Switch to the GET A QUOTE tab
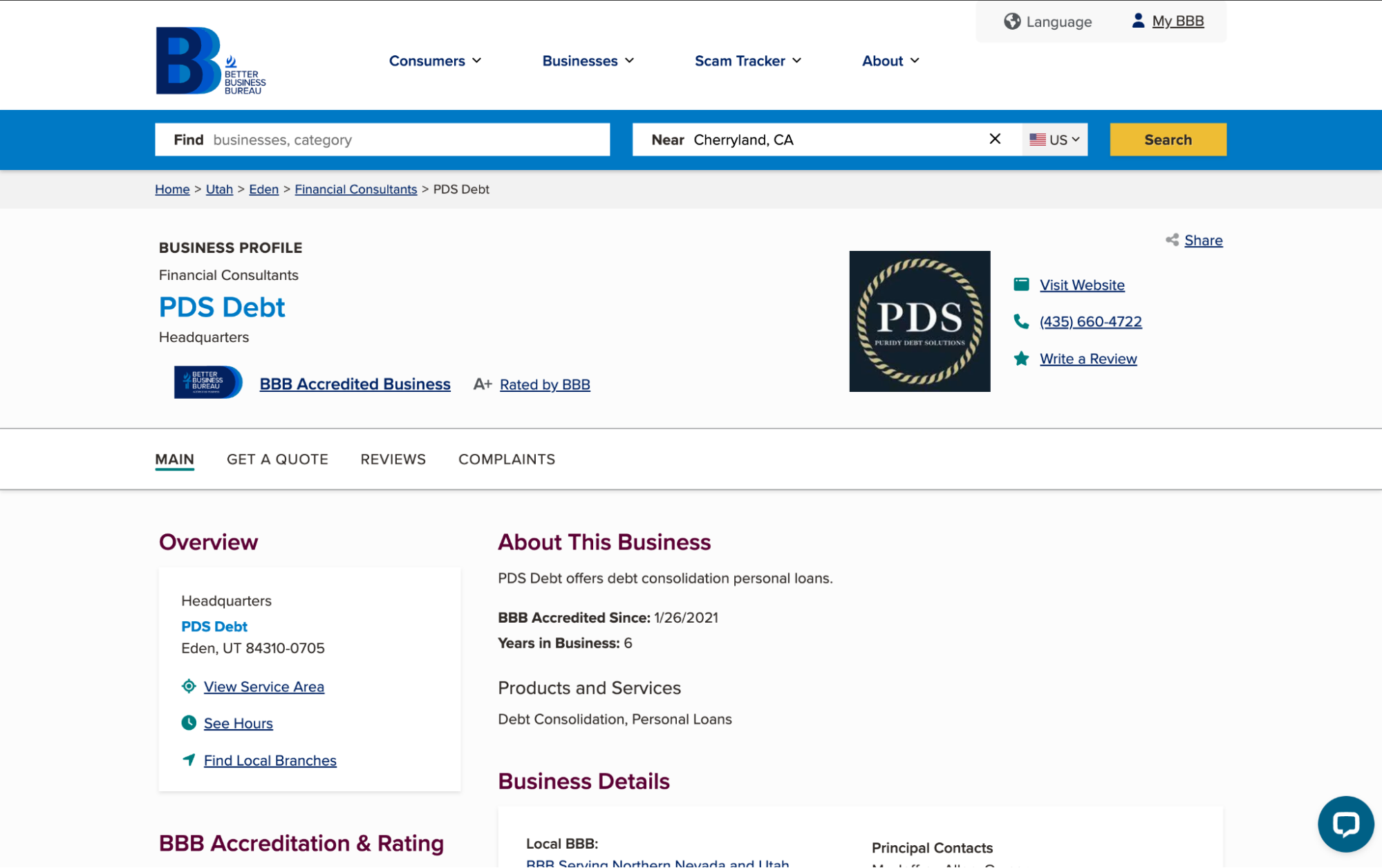The height and width of the screenshot is (868, 1382). point(277,460)
